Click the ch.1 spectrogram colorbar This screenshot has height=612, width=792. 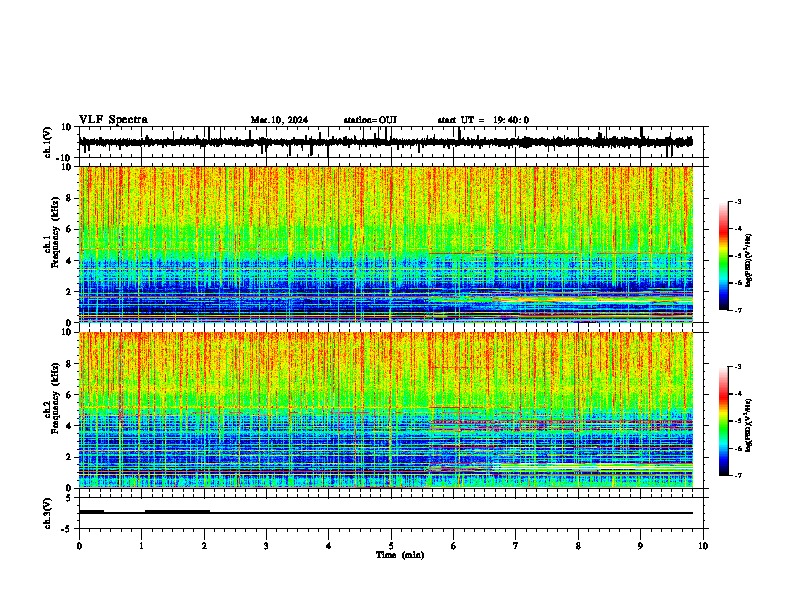click(723, 256)
